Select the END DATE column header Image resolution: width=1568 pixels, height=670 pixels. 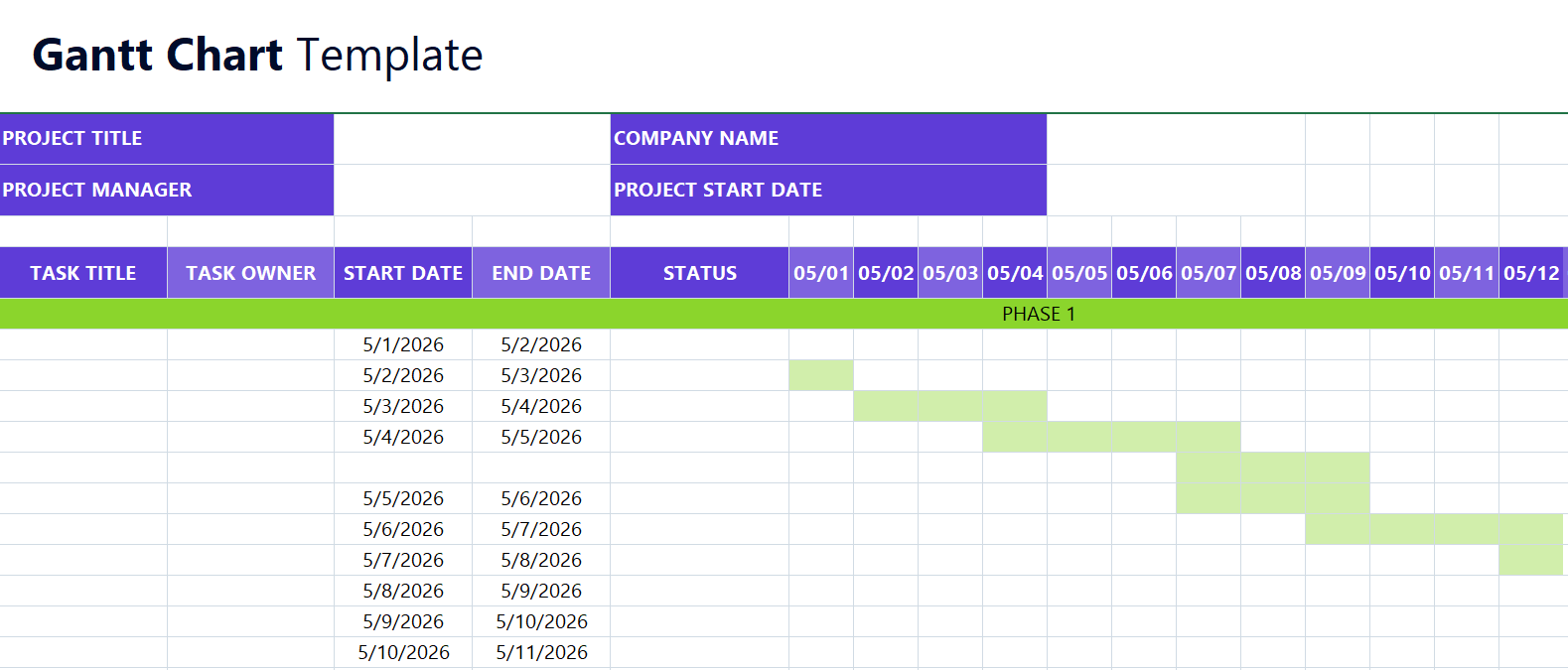point(541,273)
